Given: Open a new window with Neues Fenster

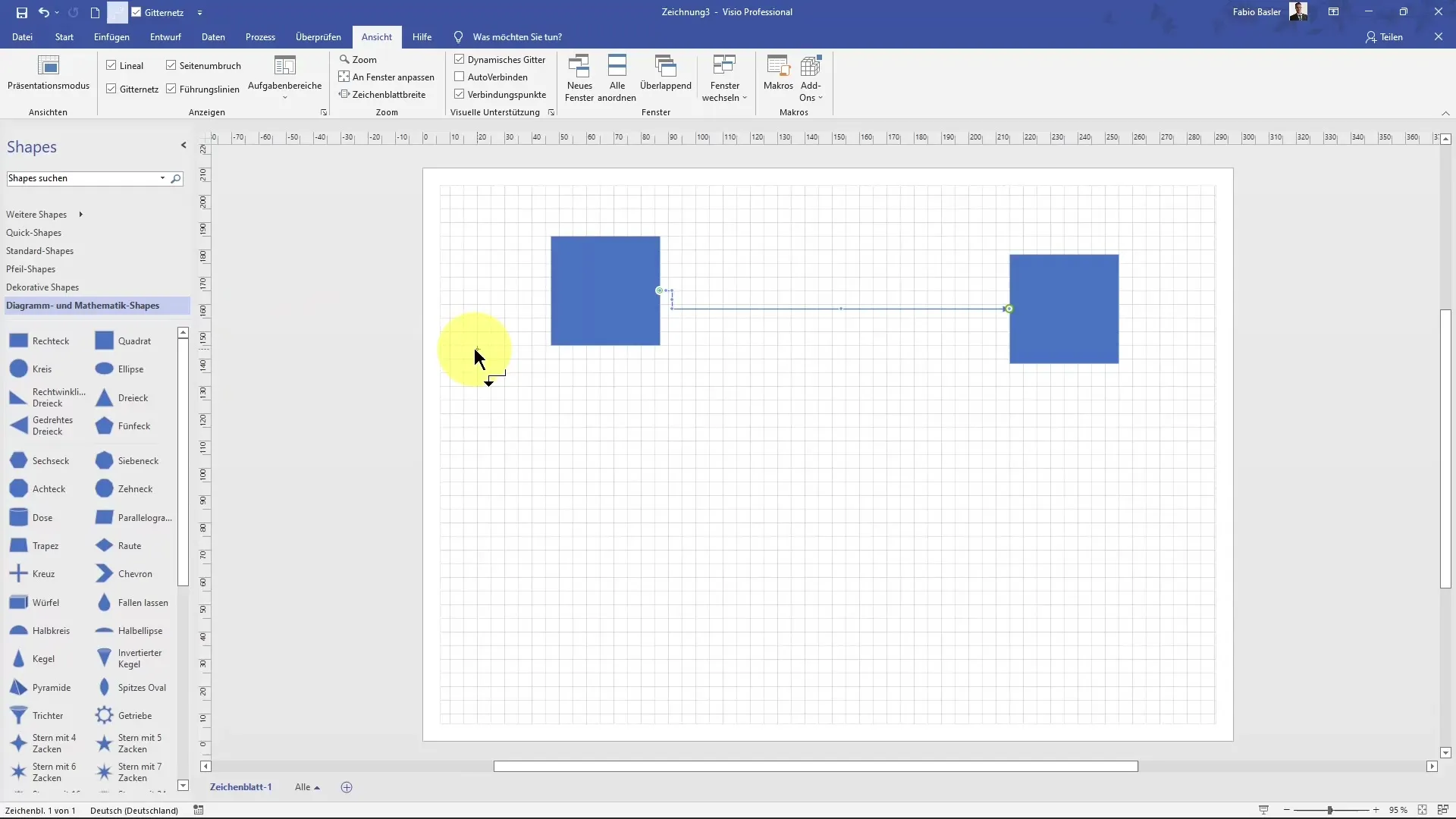Looking at the screenshot, I should [x=579, y=77].
